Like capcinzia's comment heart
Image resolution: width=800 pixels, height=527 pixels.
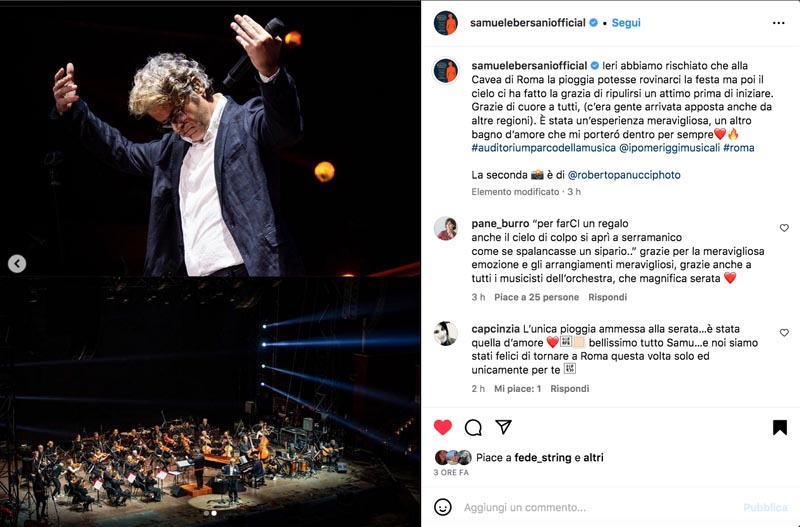pyautogui.click(x=784, y=333)
